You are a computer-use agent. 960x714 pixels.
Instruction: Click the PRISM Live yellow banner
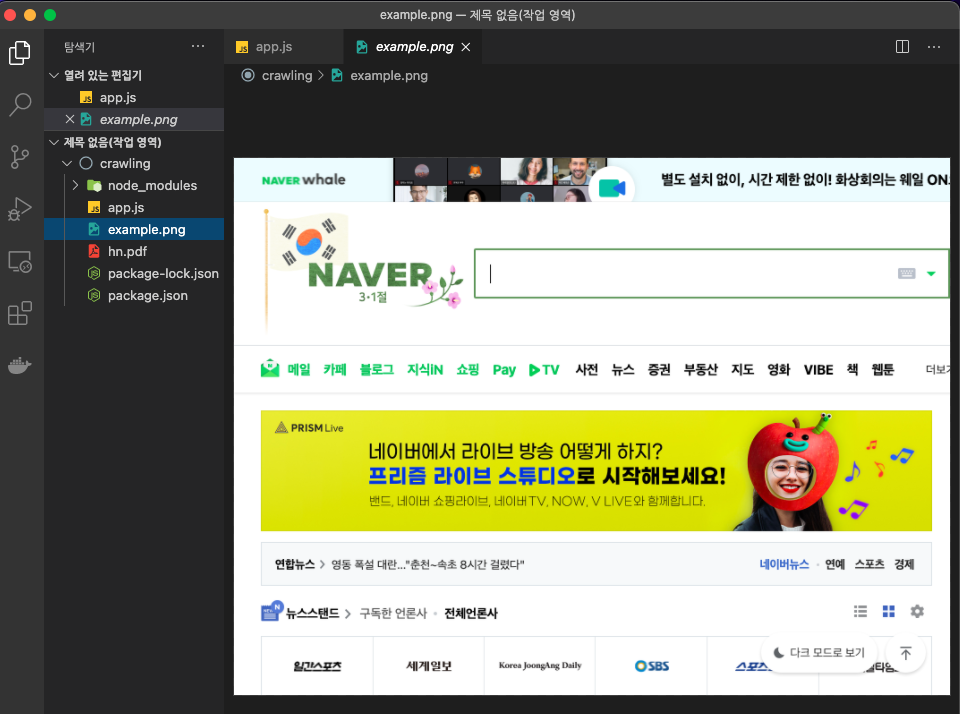coord(596,470)
